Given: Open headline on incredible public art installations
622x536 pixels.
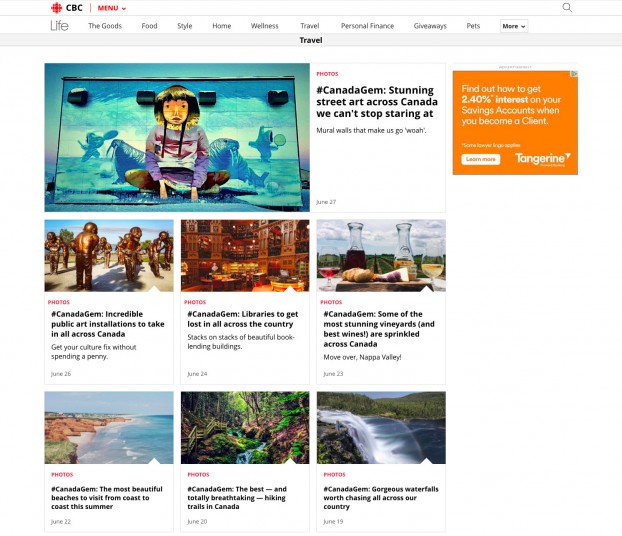Looking at the screenshot, I should click(108, 324).
